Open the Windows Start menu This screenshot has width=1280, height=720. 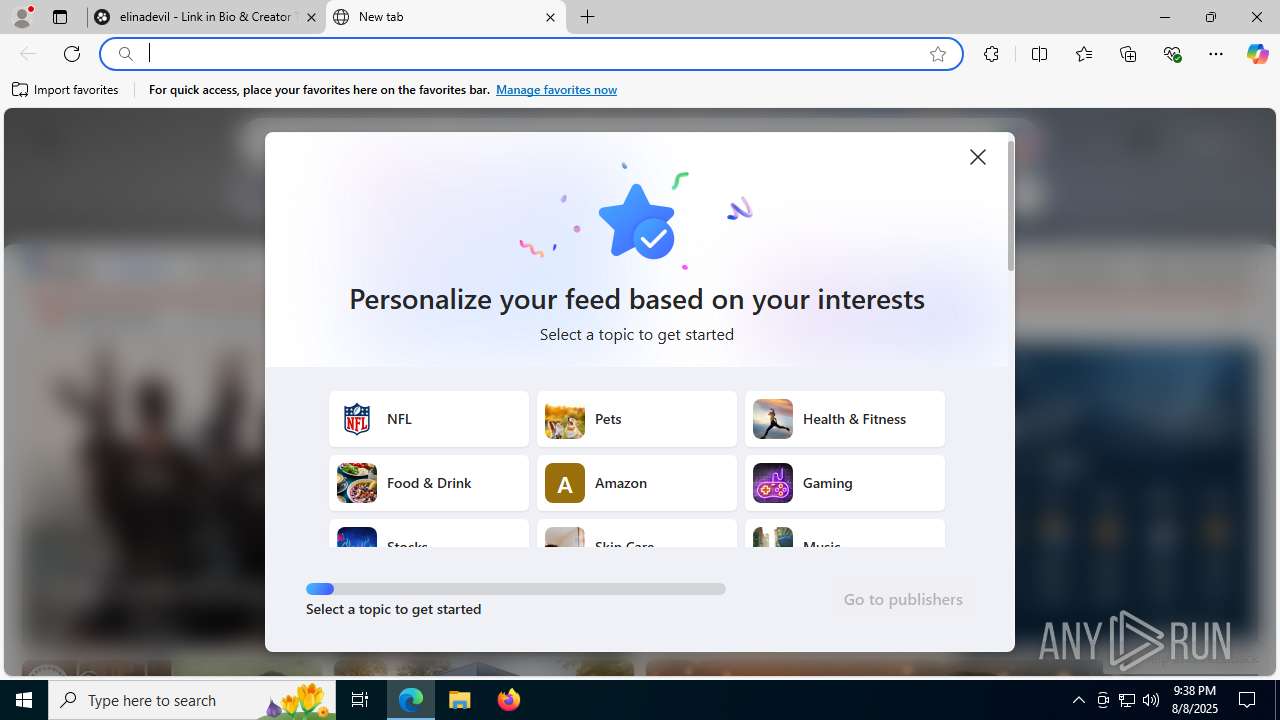pos(24,700)
